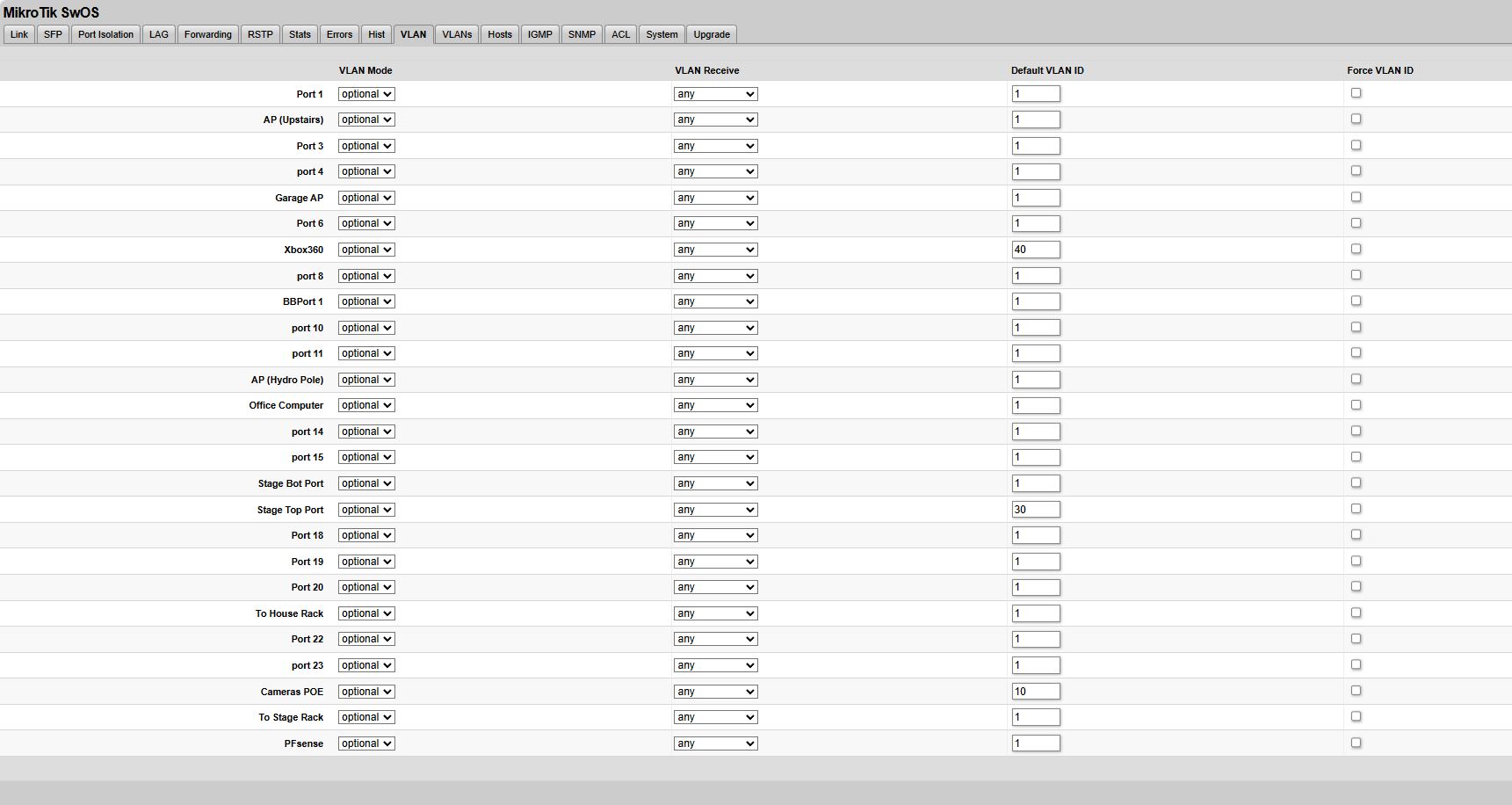Screen dimensions: 1512x805
Task: Click the 'VLAN Mode' column header
Action: click(x=365, y=70)
